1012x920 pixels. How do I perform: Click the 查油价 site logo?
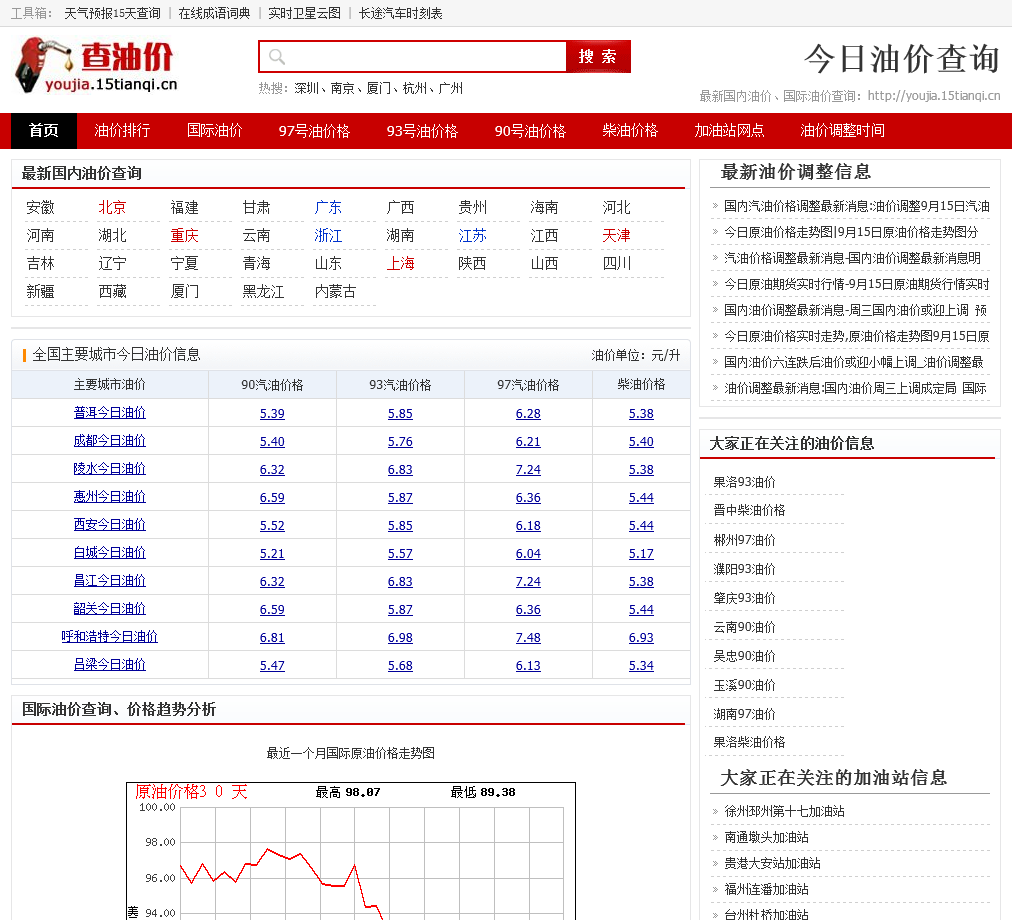(96, 65)
